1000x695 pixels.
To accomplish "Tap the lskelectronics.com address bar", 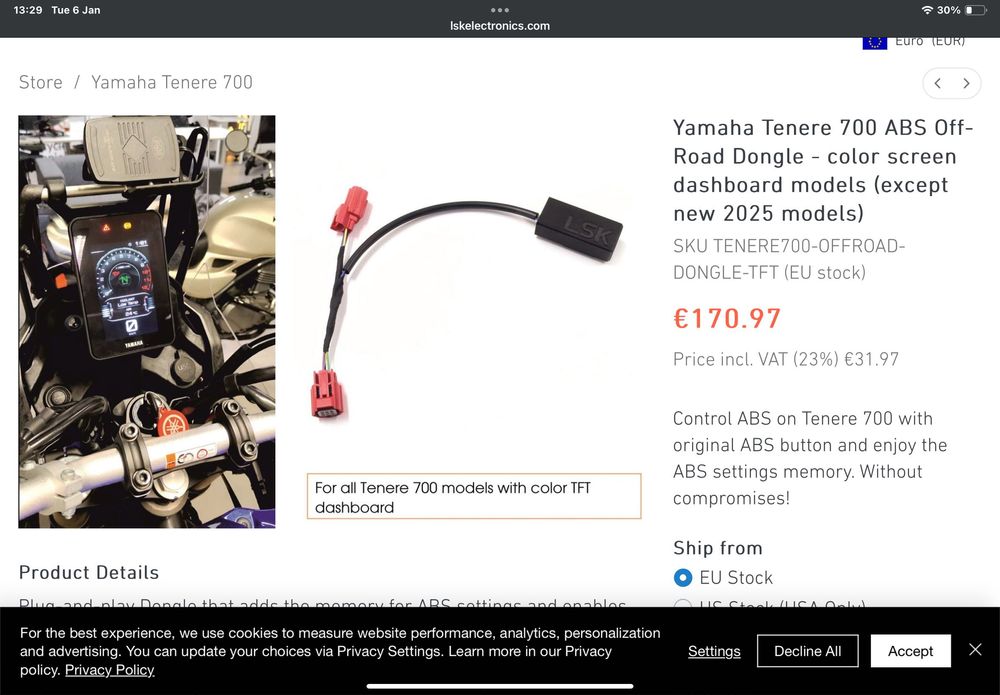I will point(500,26).
